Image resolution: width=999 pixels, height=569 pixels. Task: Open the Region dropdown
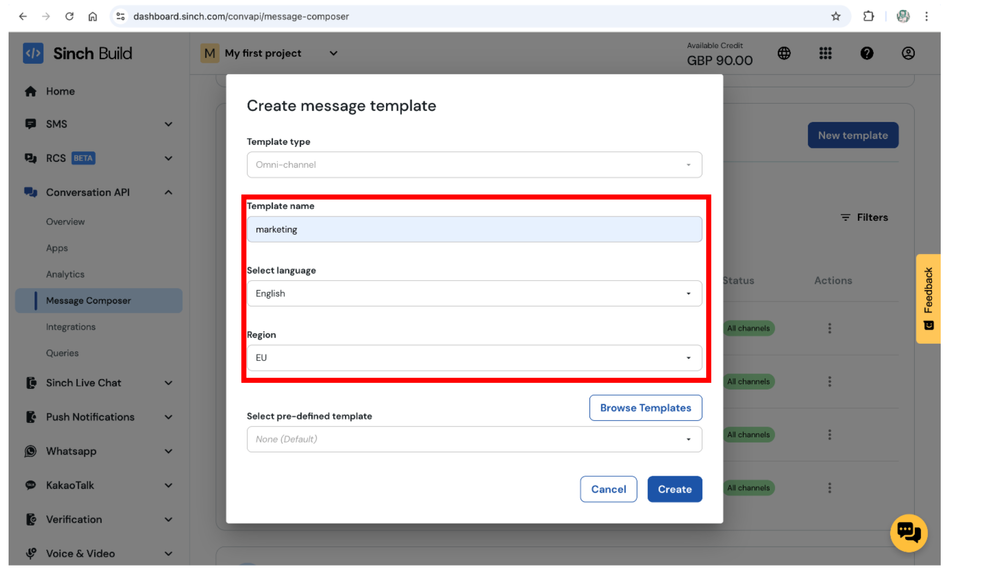point(474,358)
